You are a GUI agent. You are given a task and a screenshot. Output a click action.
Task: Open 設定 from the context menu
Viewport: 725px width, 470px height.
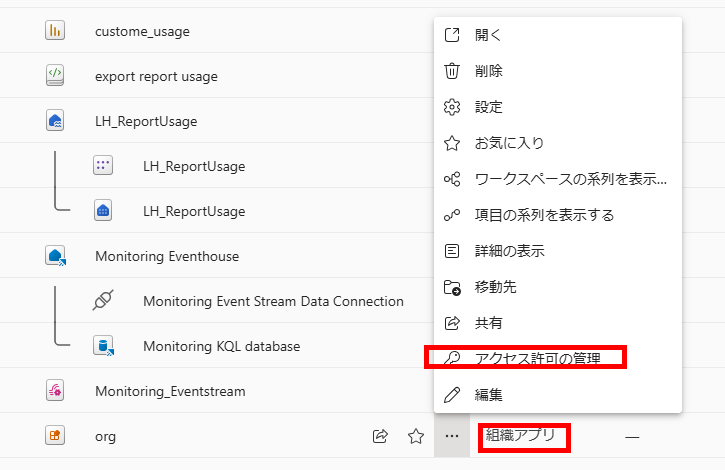pyautogui.click(x=558, y=107)
